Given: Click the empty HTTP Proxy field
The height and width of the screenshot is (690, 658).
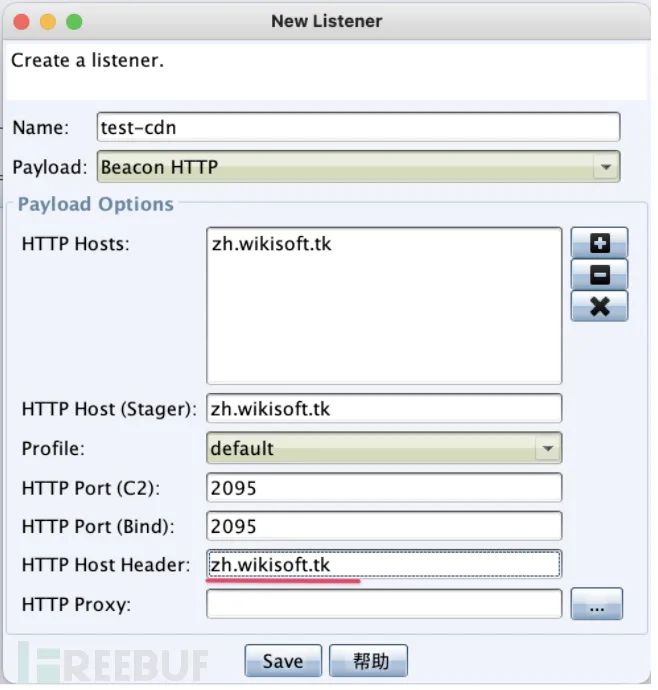Looking at the screenshot, I should pos(384,604).
